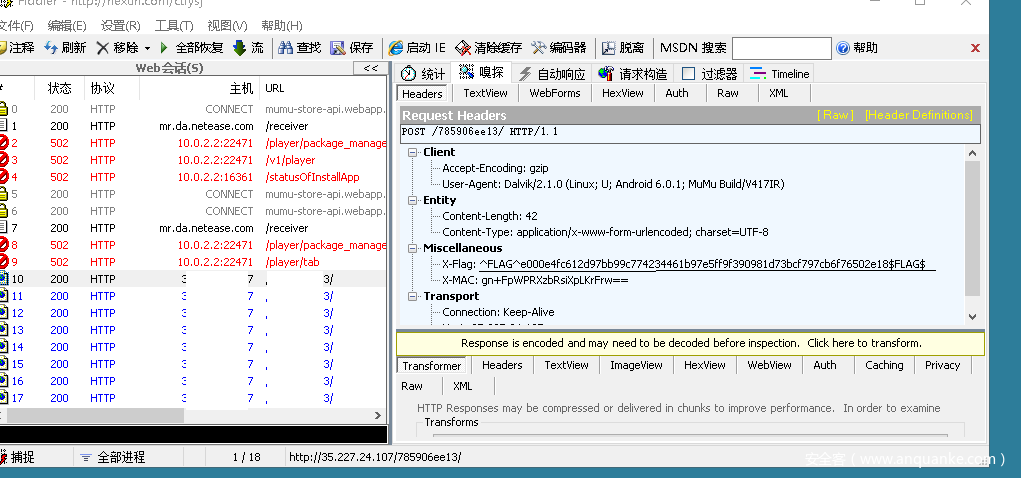Toggle the 流 streaming mode button
1021x478 pixels.
240,48
